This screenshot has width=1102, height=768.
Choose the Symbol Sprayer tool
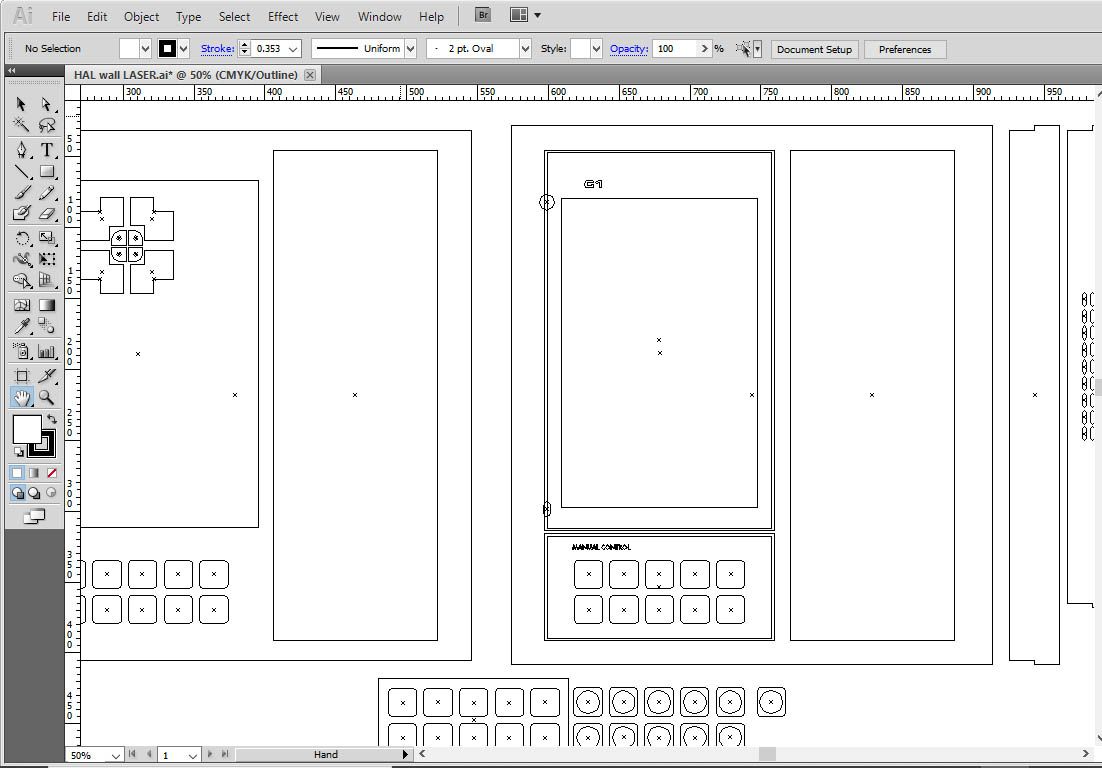[x=22, y=351]
